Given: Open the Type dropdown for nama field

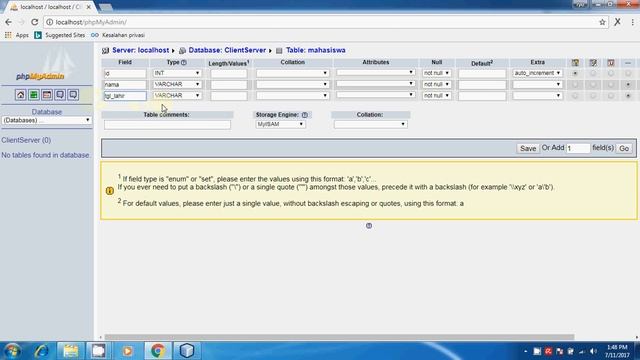Looking at the screenshot, I should 177,84.
